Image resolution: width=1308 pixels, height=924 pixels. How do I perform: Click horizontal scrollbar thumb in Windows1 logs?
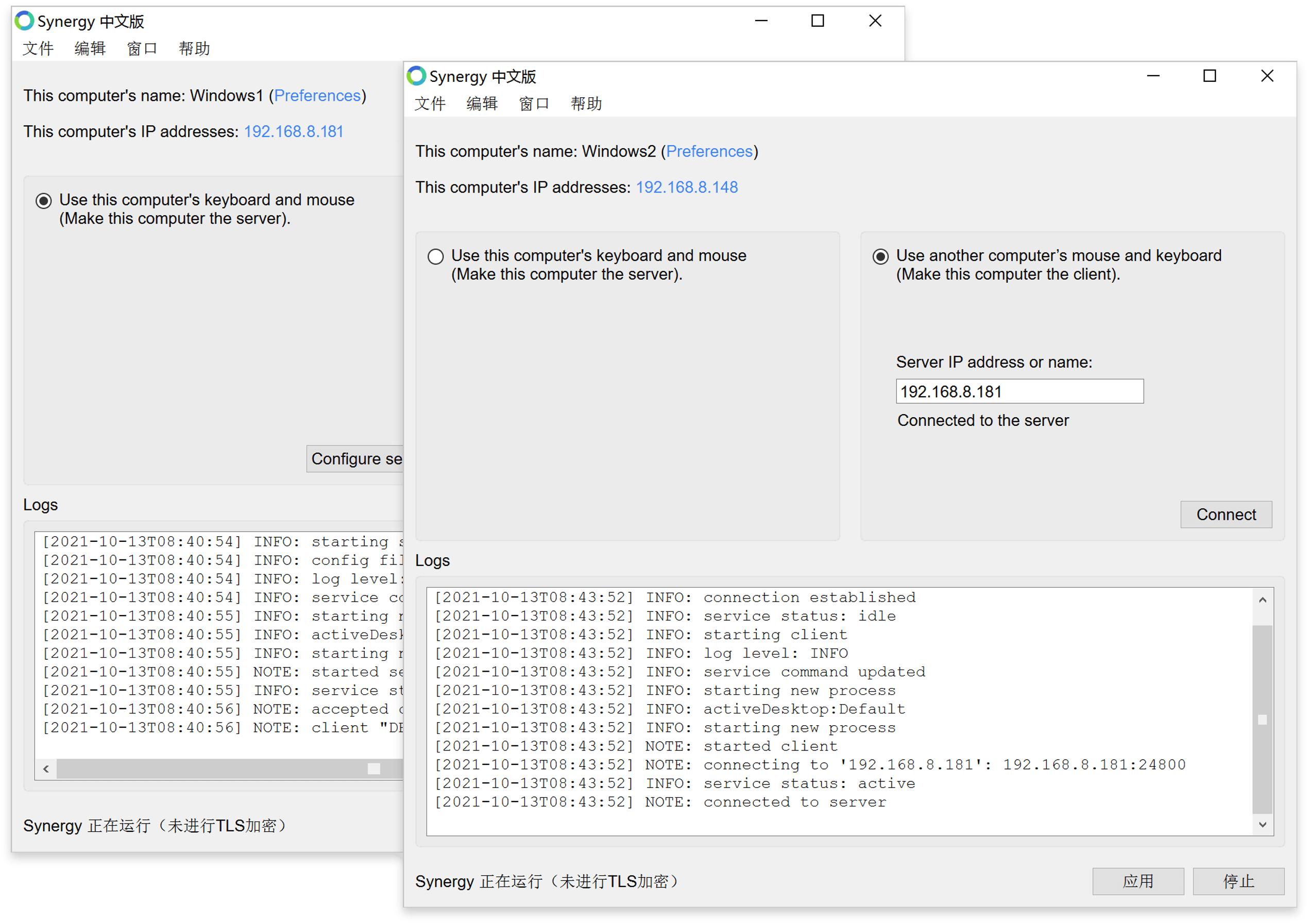[230, 769]
